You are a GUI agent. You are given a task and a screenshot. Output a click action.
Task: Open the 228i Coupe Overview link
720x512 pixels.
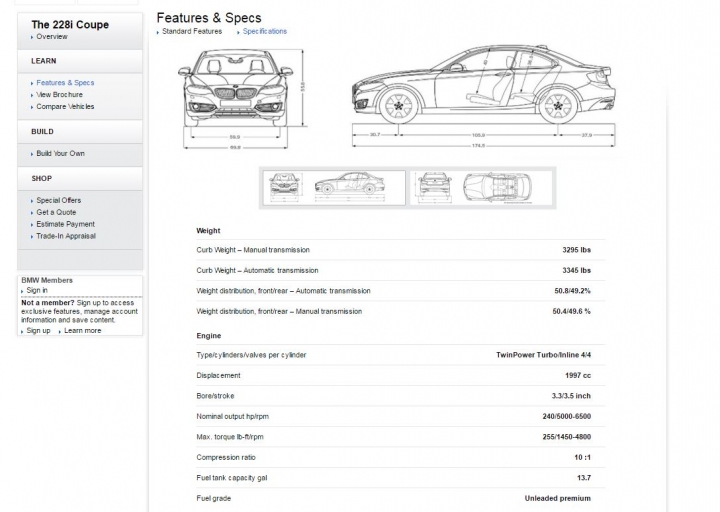coord(51,37)
